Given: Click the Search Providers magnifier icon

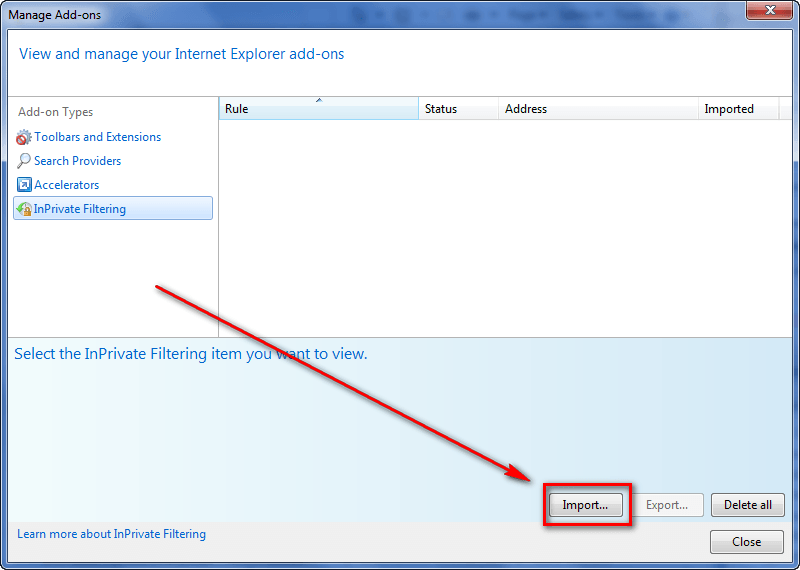Looking at the screenshot, I should point(24,161).
